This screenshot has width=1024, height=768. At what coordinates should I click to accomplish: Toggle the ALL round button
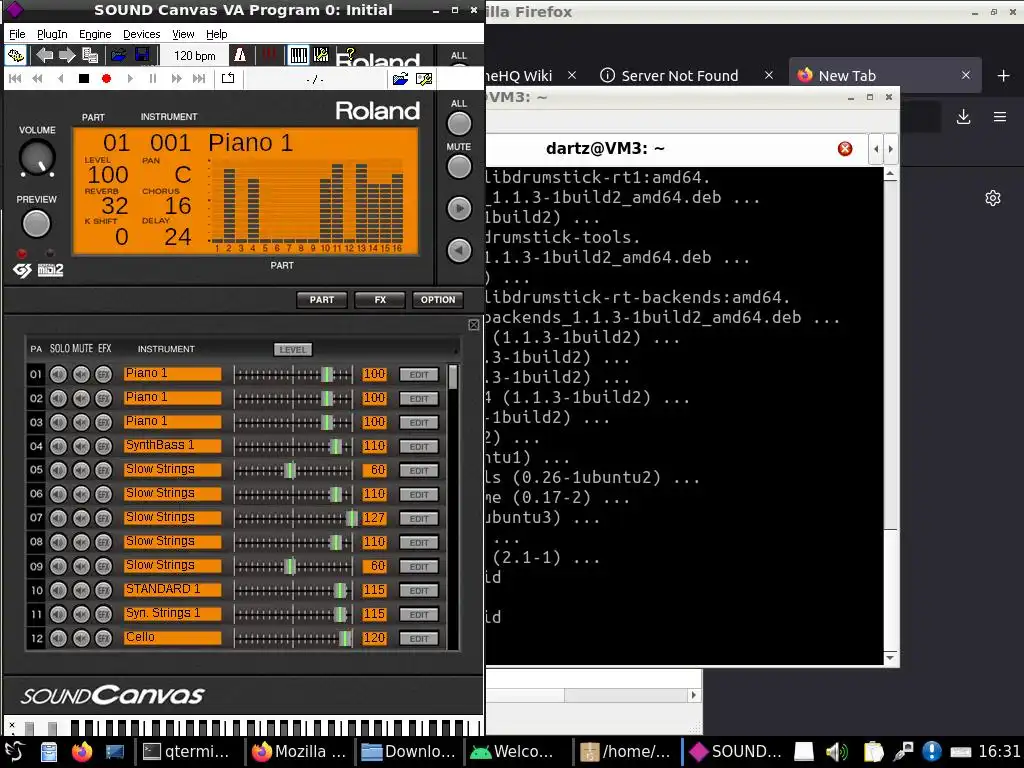coord(459,123)
